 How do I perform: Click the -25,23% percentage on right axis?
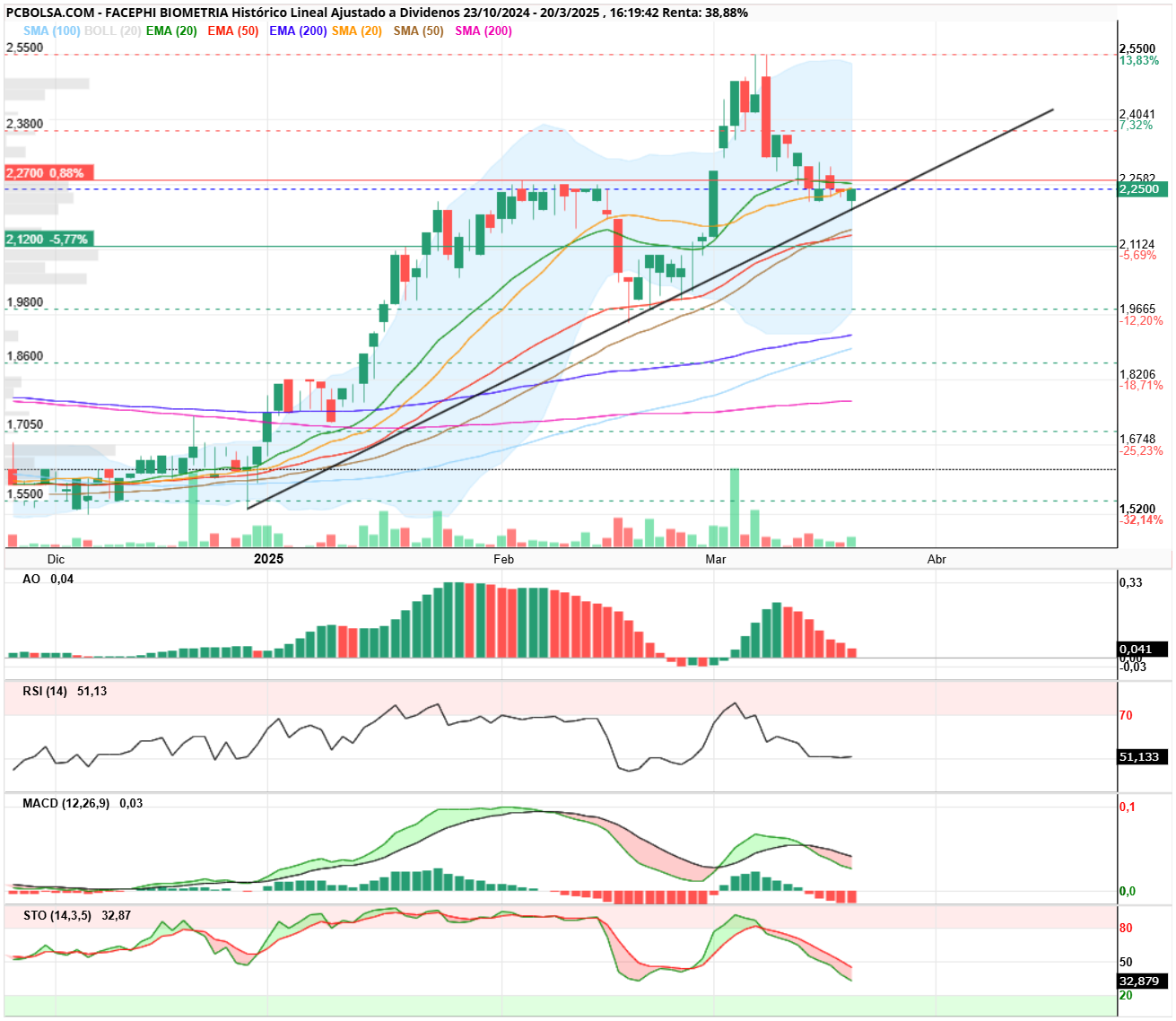(x=1141, y=450)
